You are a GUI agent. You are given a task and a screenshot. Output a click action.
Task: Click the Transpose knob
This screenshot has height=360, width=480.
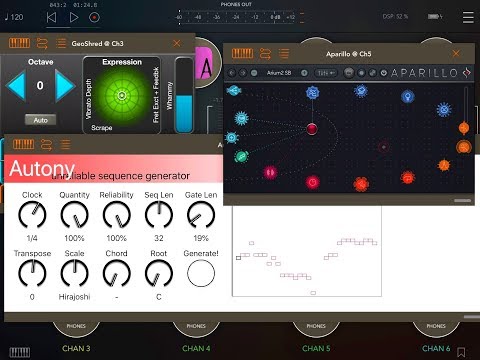pos(32,273)
